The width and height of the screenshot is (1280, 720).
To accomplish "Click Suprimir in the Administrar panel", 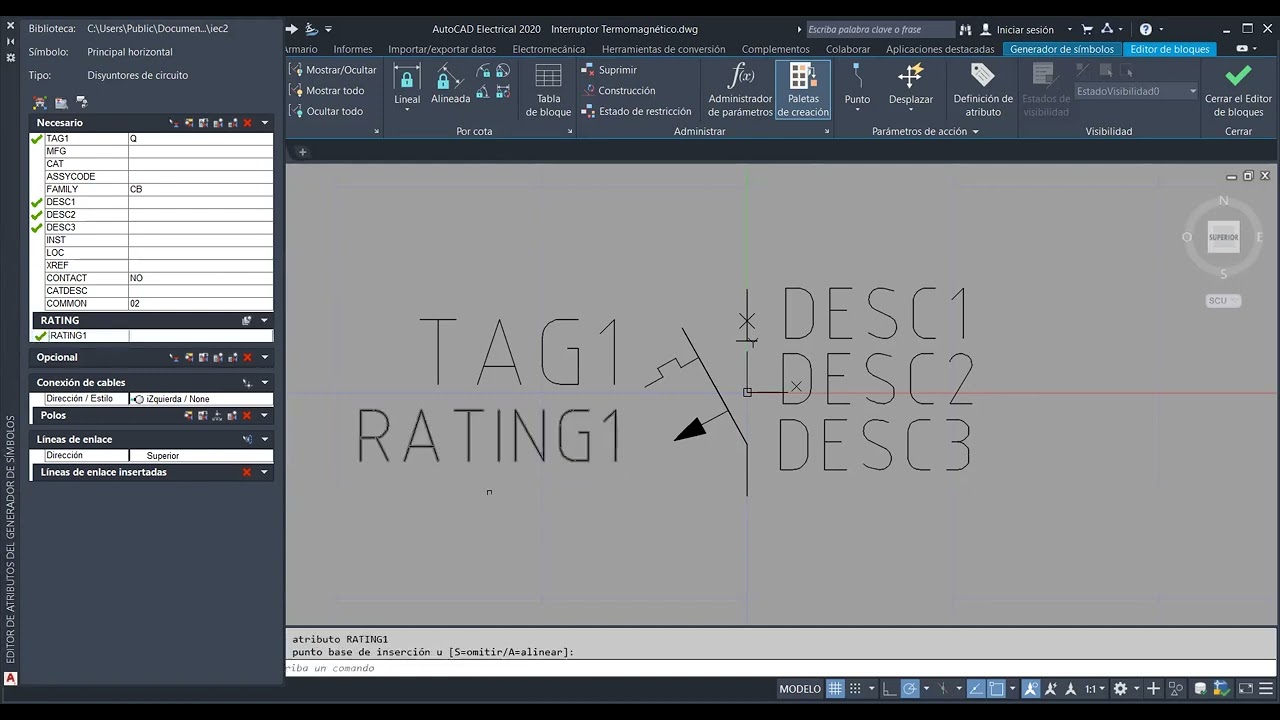I will 609,70.
